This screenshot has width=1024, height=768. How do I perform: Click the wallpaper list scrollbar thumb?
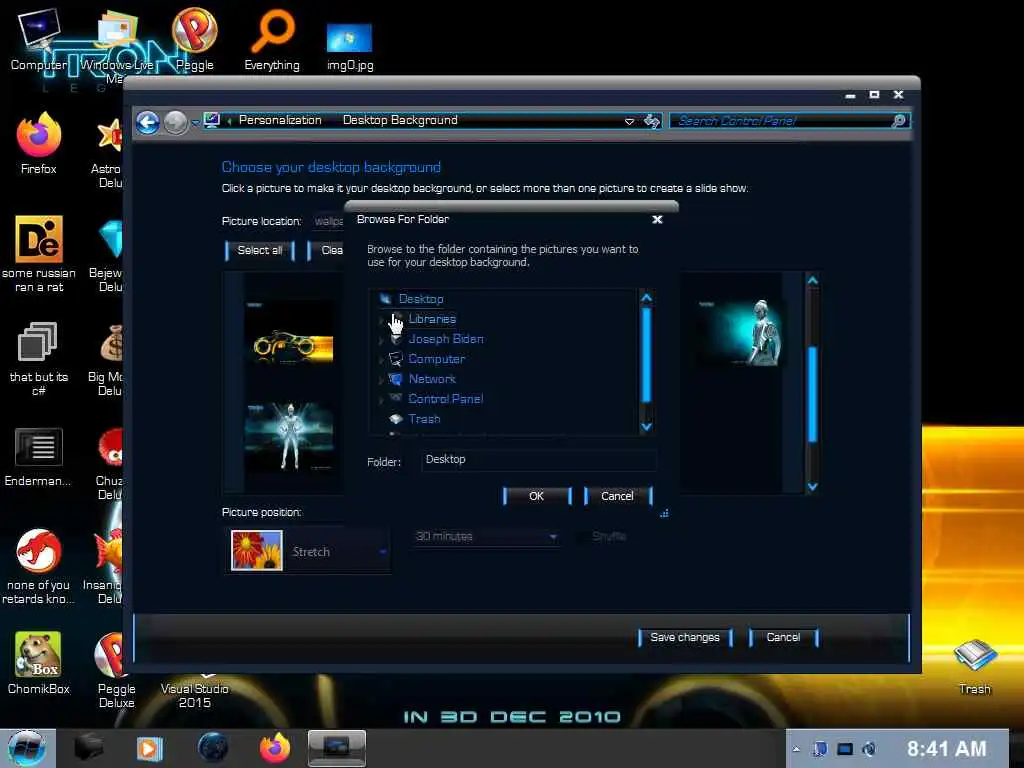coord(813,394)
